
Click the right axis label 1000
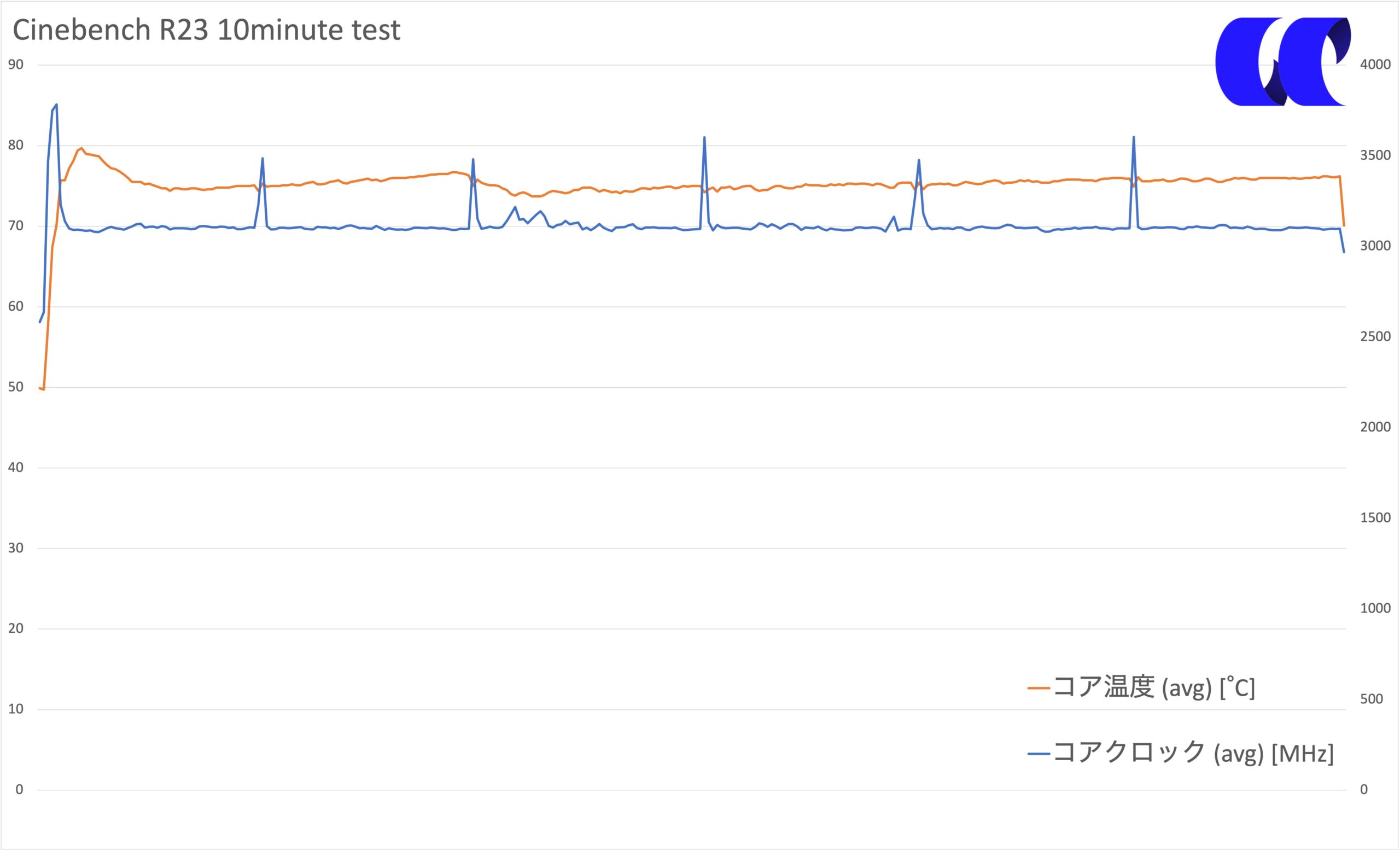[1375, 608]
